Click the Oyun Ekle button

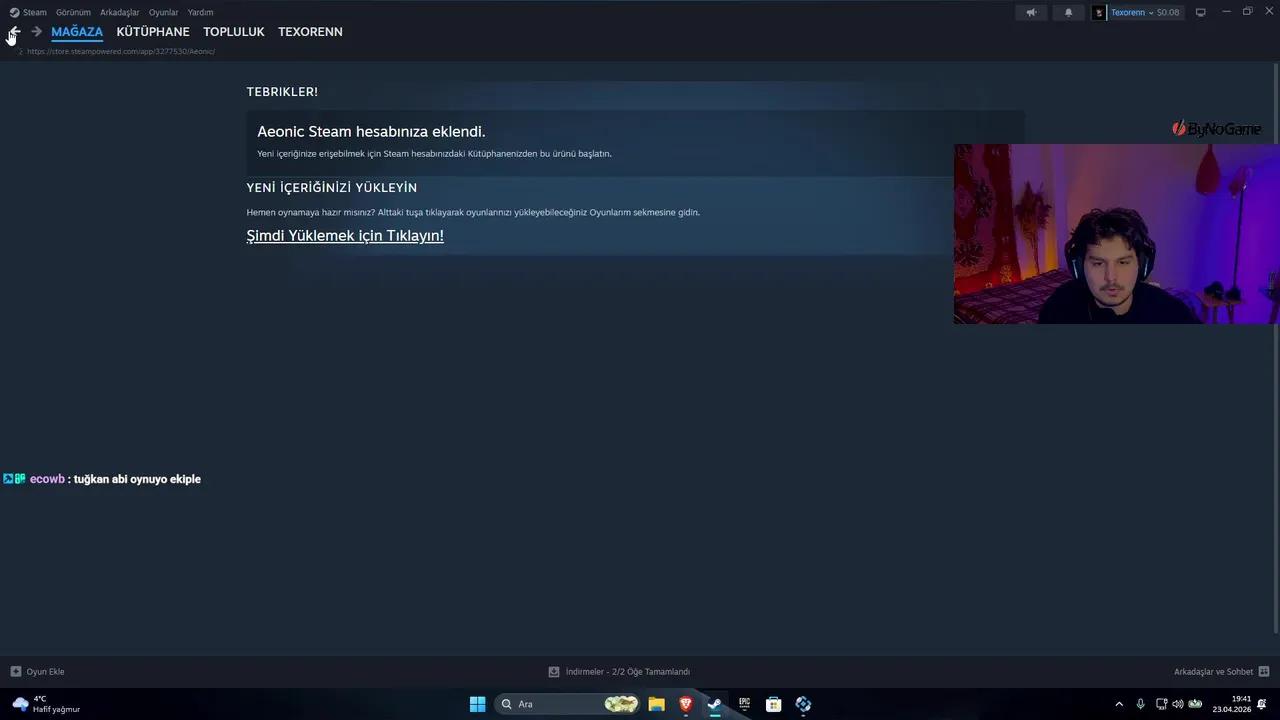(x=37, y=672)
